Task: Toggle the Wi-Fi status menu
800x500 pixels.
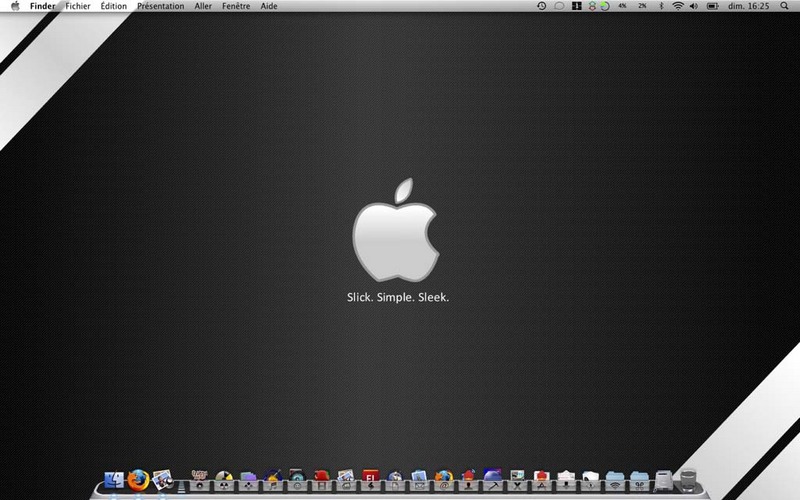Action: click(677, 6)
